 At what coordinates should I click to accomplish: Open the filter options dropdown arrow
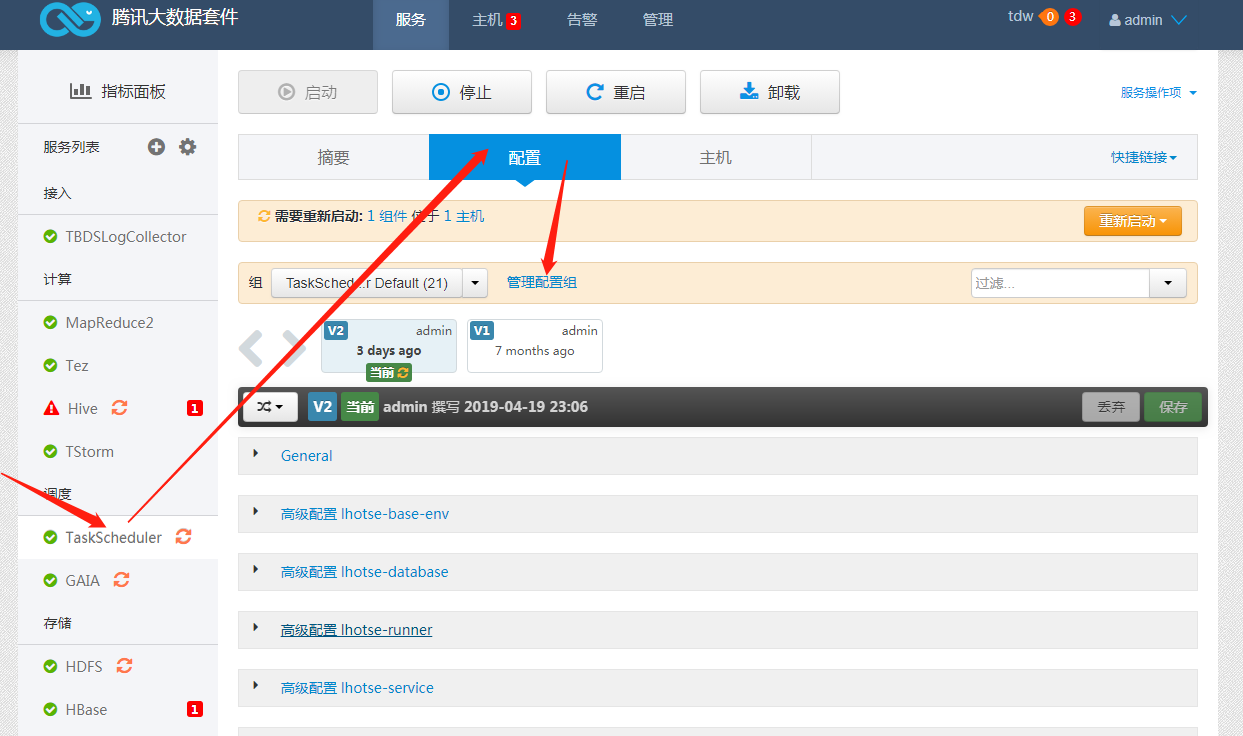[x=1168, y=283]
